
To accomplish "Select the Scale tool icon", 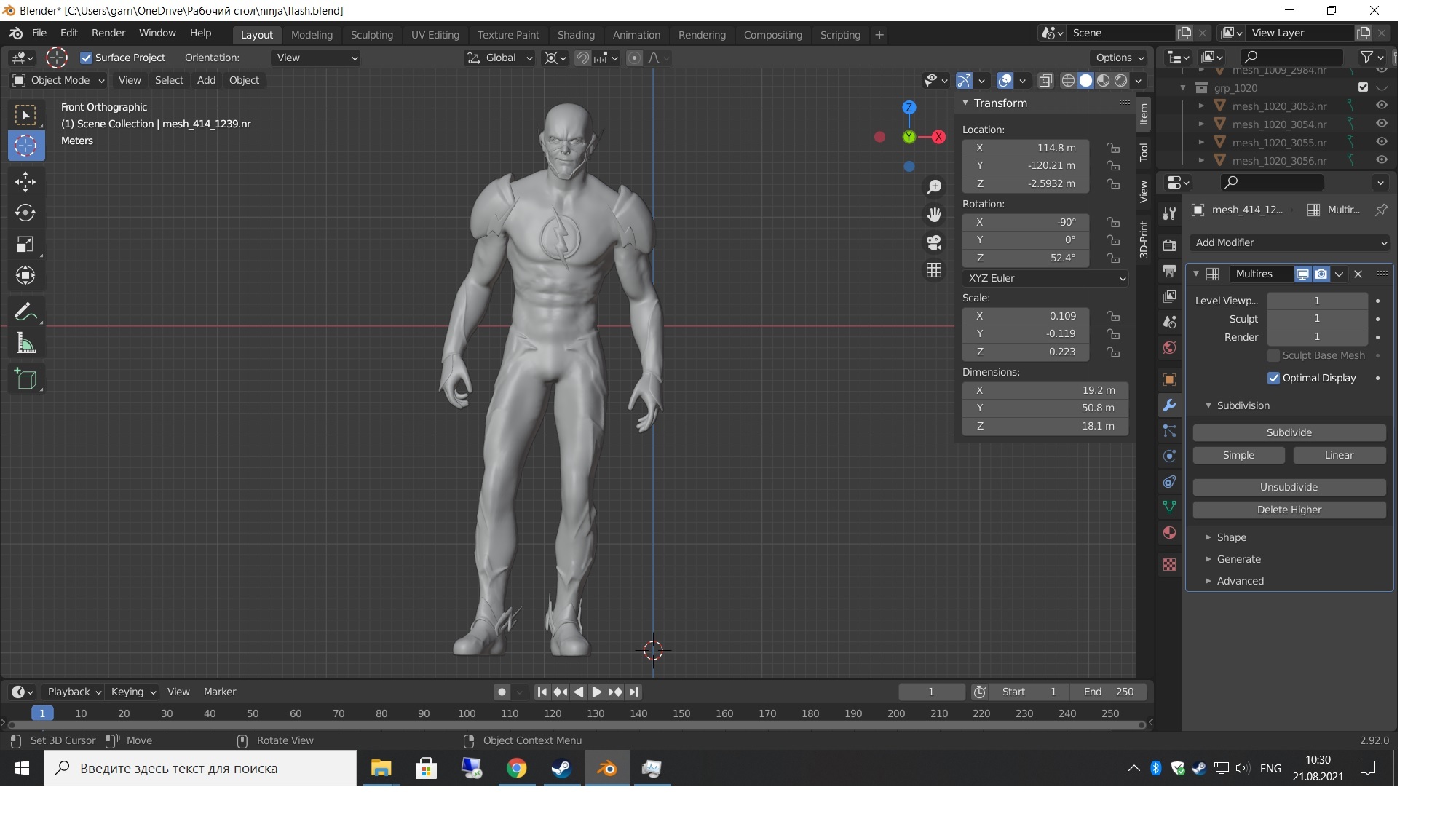I will point(25,244).
